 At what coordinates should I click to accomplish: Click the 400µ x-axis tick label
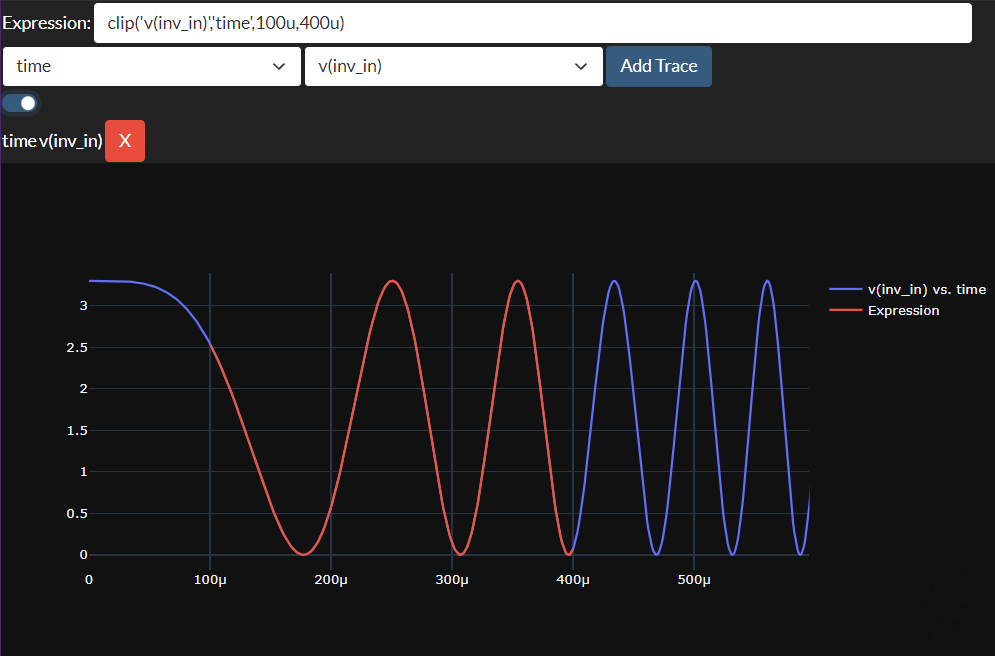(x=573, y=580)
